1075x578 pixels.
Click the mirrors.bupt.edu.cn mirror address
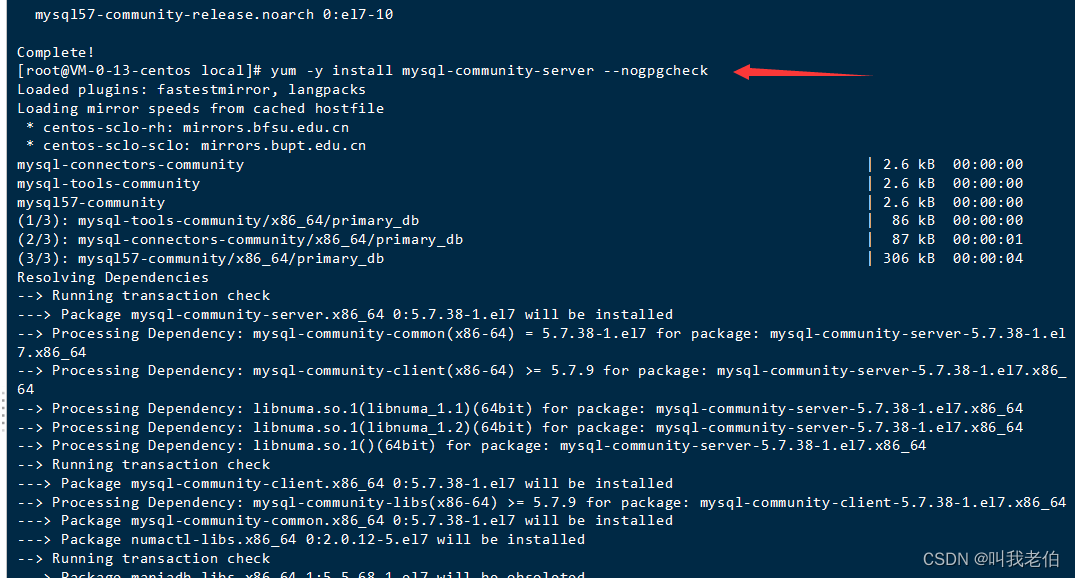pos(283,146)
